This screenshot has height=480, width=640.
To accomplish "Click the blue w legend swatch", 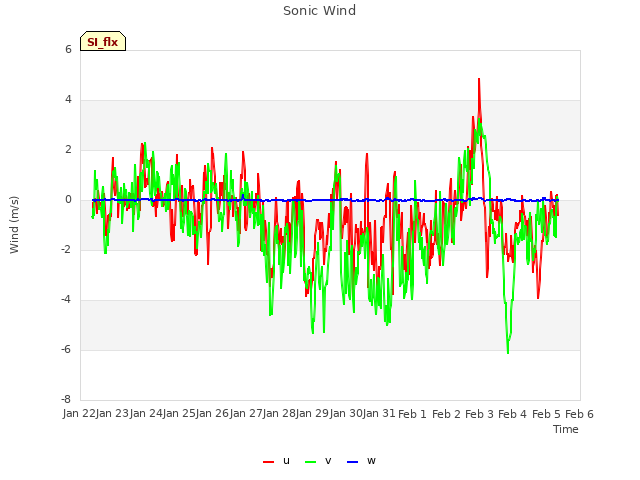I will click(x=353, y=462).
